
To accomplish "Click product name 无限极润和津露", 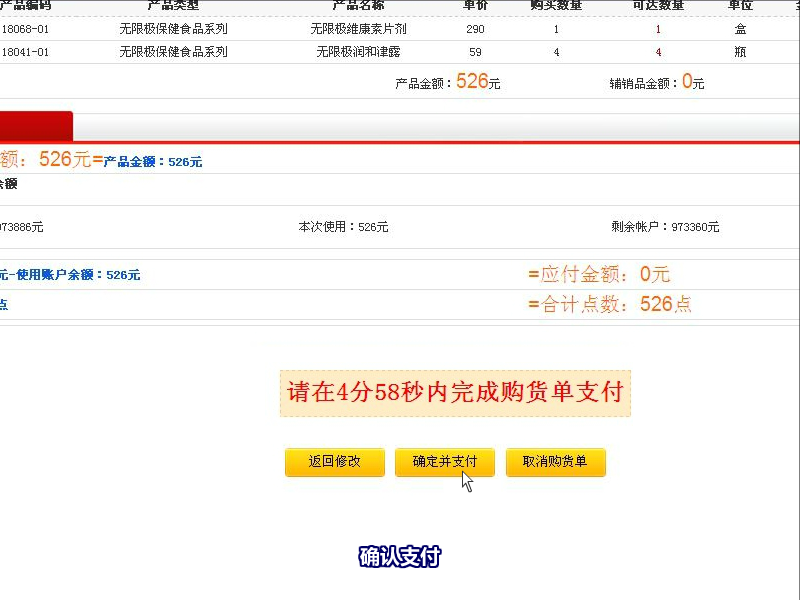I will pos(358,52).
